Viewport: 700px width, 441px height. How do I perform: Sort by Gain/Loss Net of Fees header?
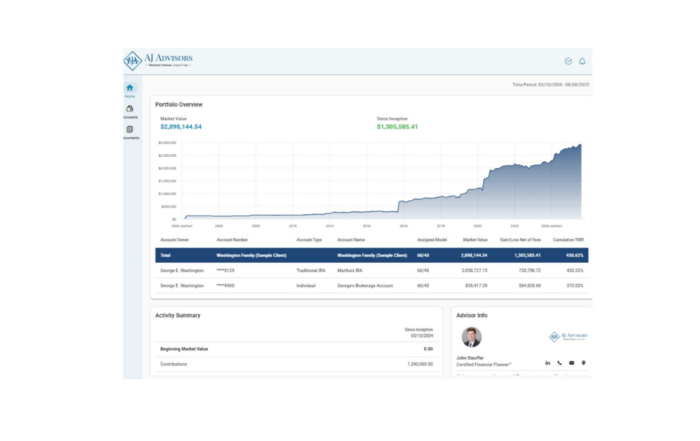pos(520,240)
